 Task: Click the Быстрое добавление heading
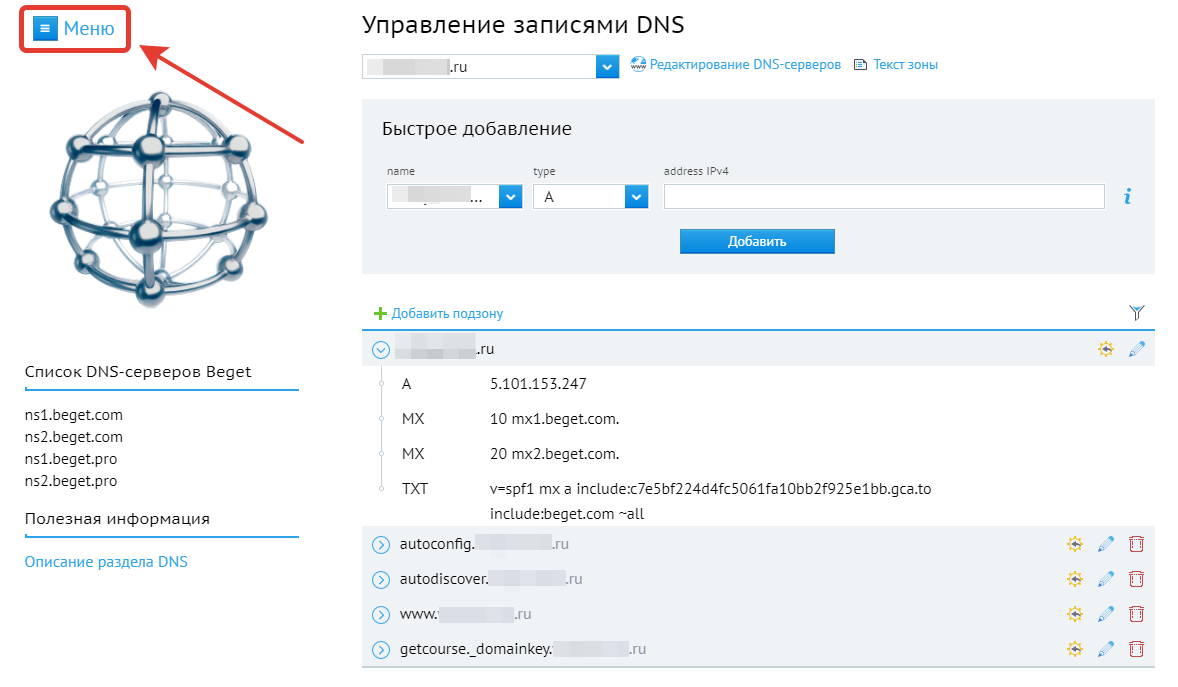(476, 129)
